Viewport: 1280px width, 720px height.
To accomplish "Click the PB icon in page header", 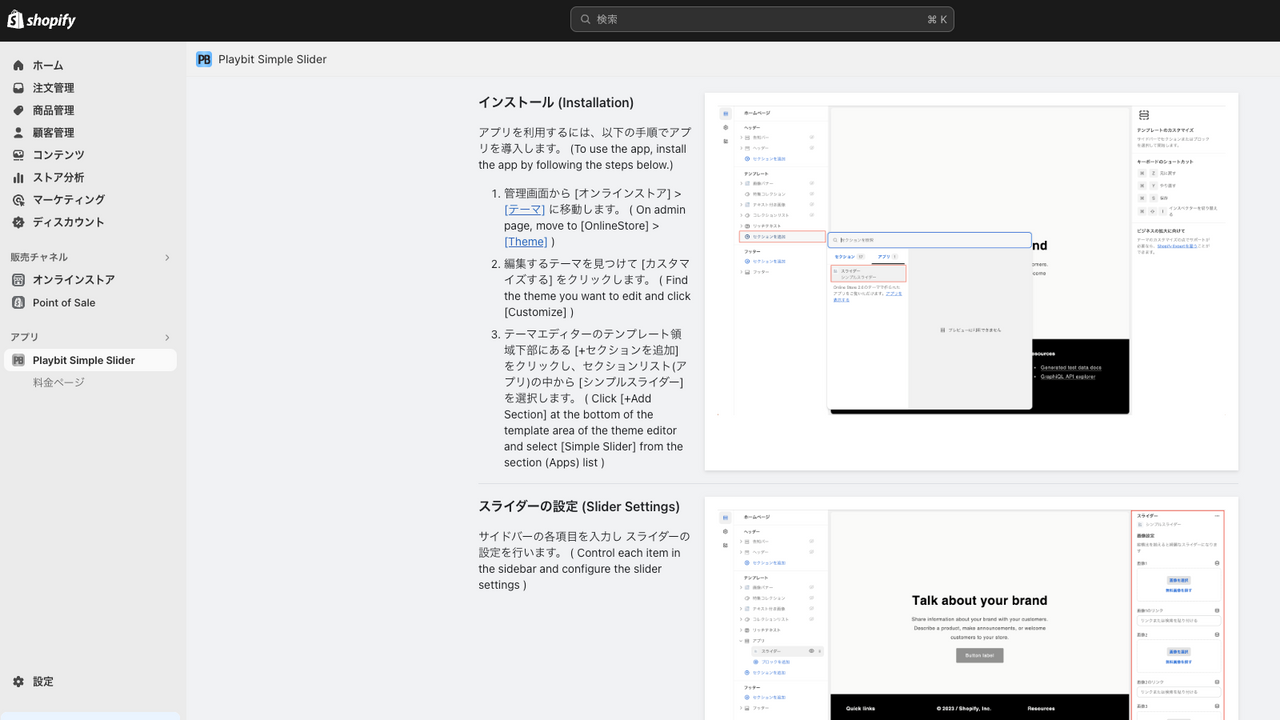I will 204,59.
